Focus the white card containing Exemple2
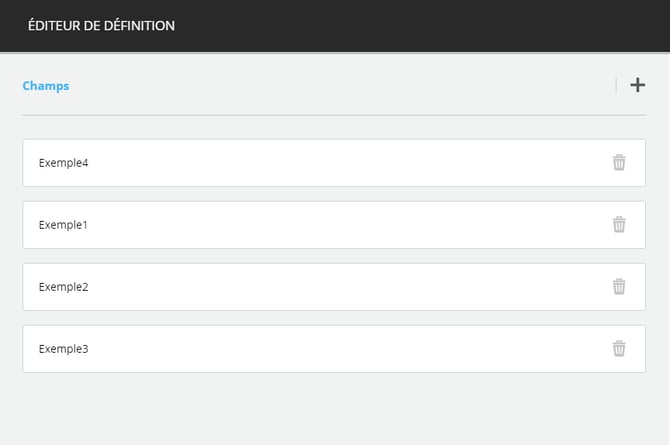This screenshot has height=445, width=670. [x=334, y=286]
